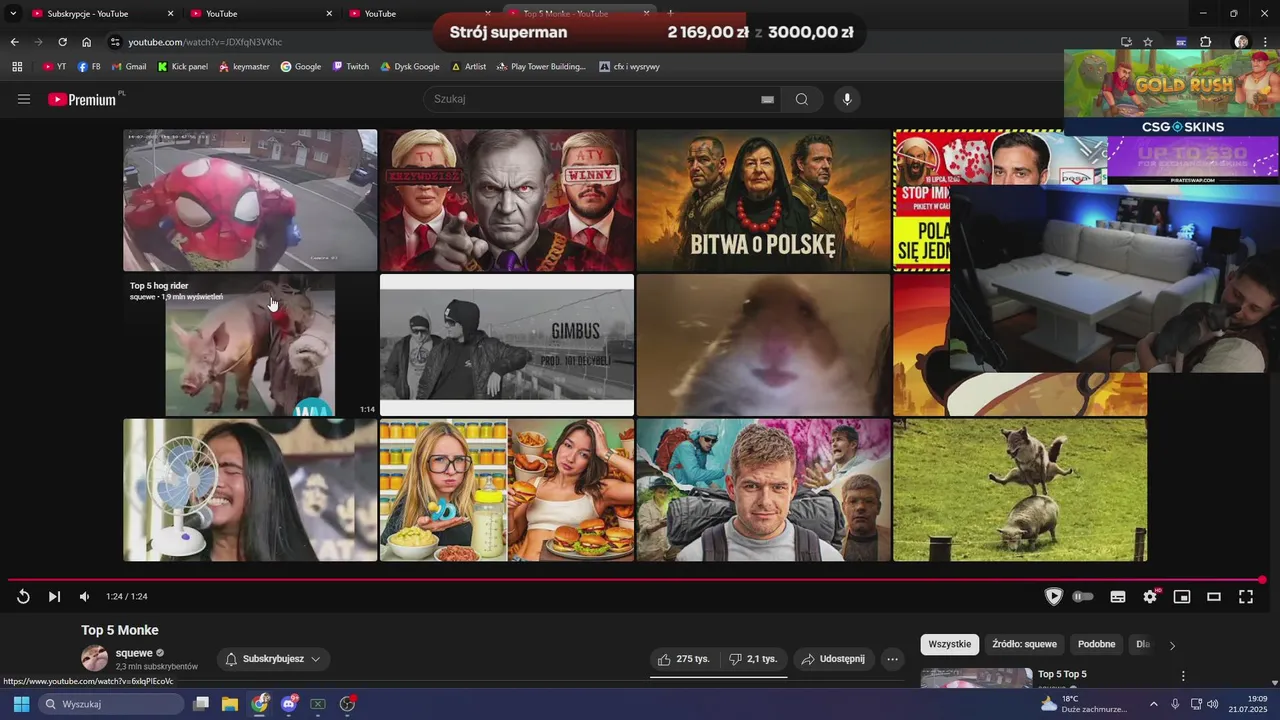The width and height of the screenshot is (1280, 720).
Task: Open the cfx i wysywy bookmark
Action: point(629,67)
